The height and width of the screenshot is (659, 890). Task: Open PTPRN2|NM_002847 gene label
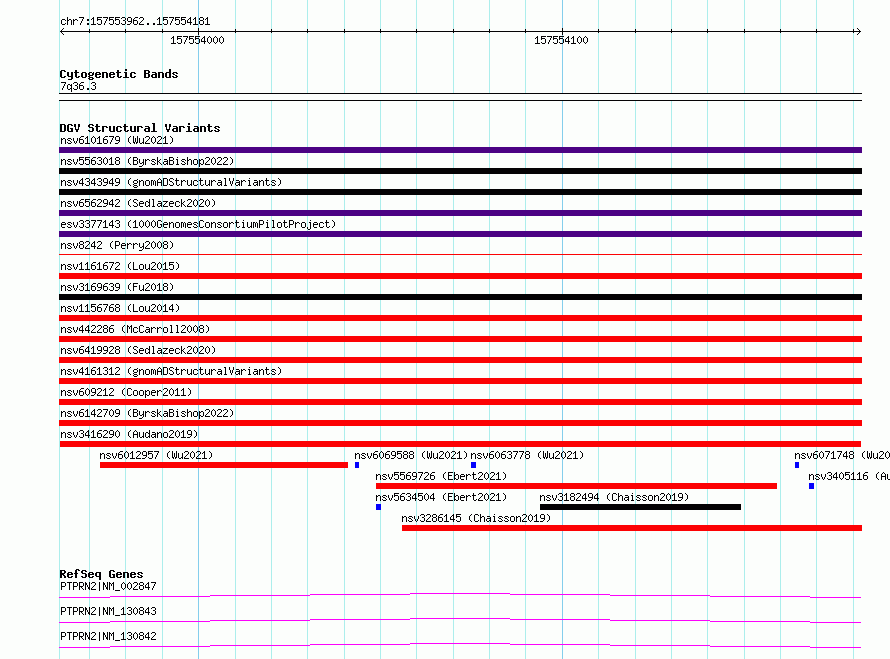coord(108,586)
